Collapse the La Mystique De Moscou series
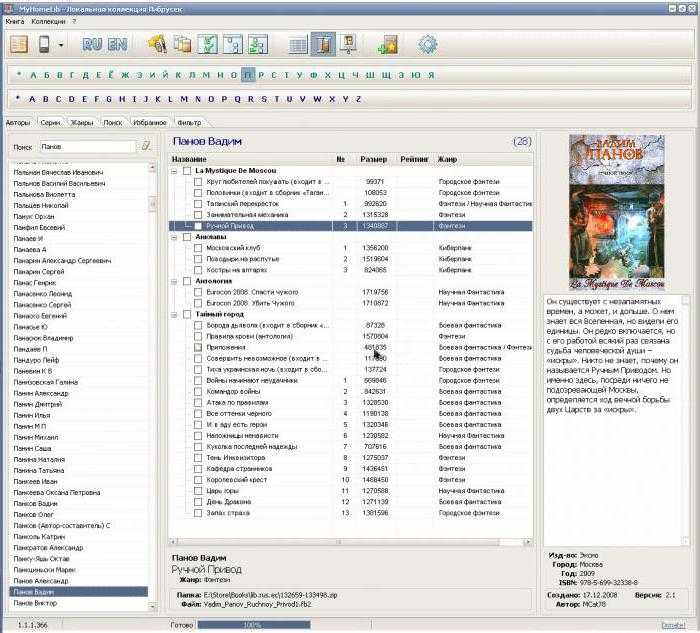700x633 pixels. coord(175,171)
